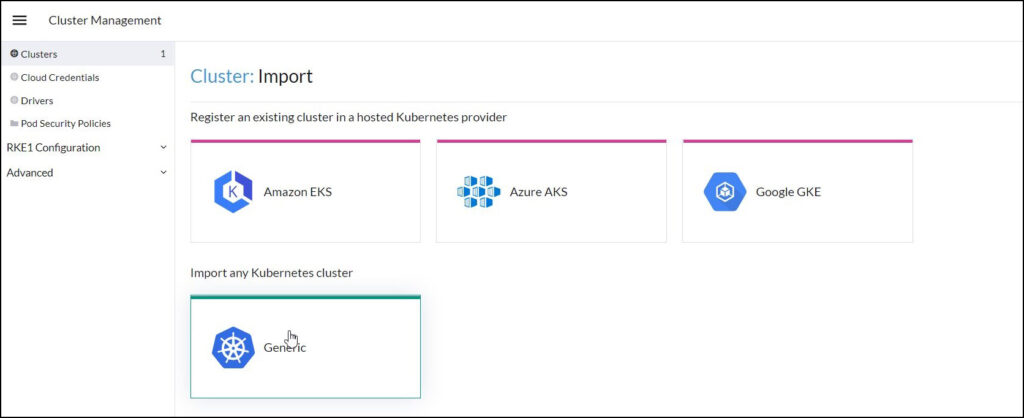Choose the Azure AKS provider card
Image resolution: width=1024 pixels, height=418 pixels.
(551, 192)
